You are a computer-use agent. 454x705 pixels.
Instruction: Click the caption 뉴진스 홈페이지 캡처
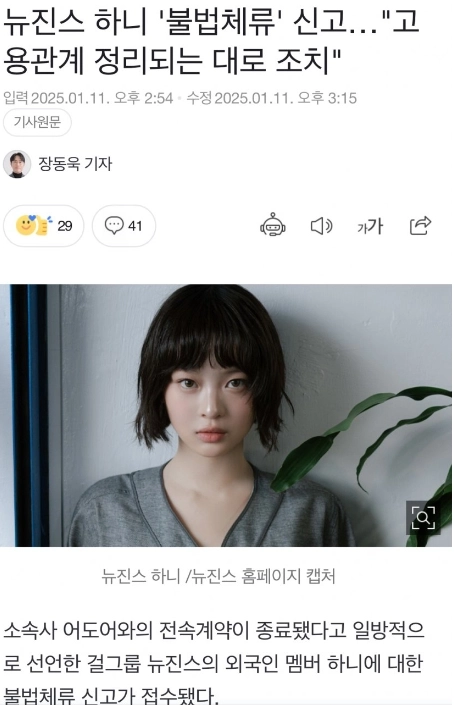tap(263, 576)
